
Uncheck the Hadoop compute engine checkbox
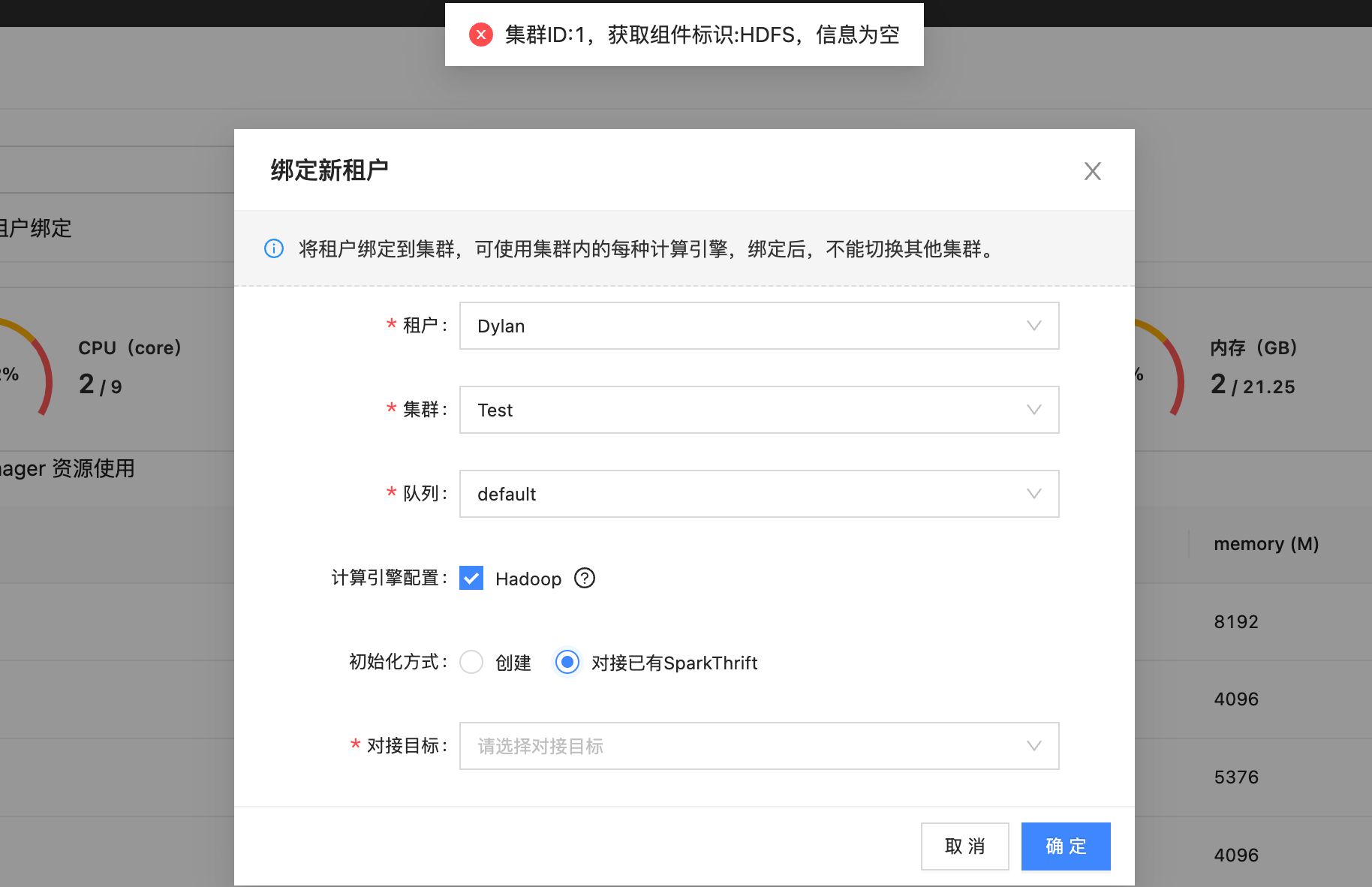point(471,578)
